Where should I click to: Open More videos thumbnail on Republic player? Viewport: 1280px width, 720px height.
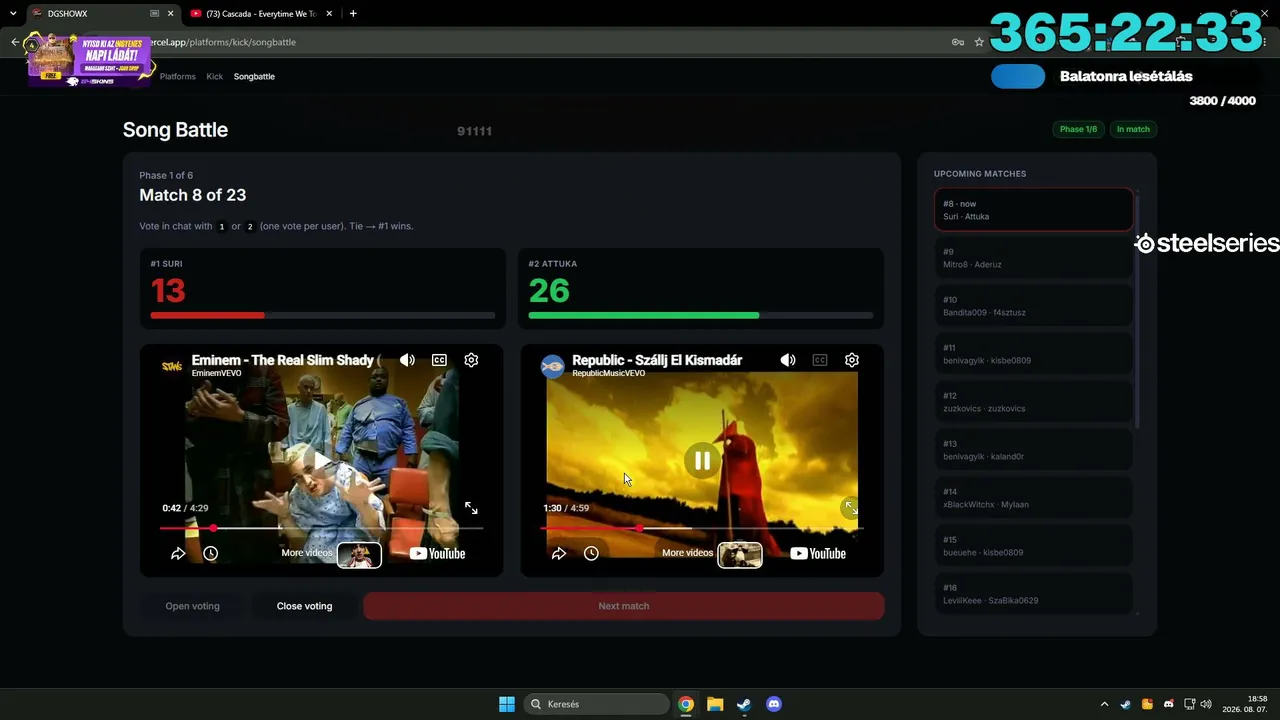pyautogui.click(x=740, y=554)
